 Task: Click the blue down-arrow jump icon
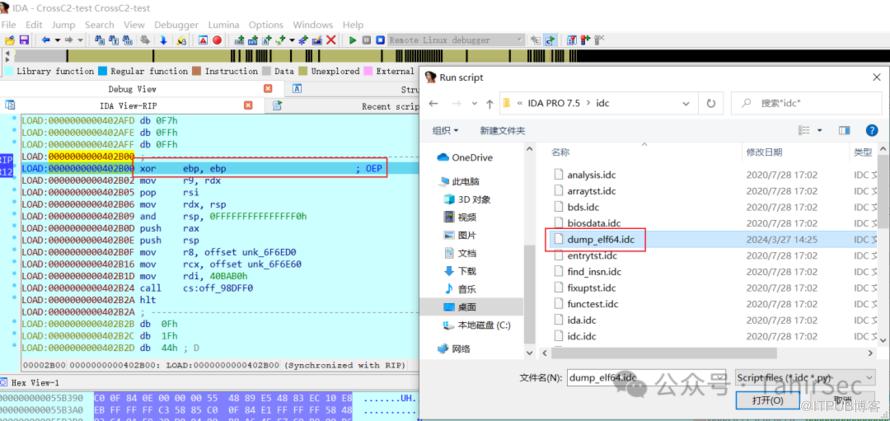coord(163,40)
